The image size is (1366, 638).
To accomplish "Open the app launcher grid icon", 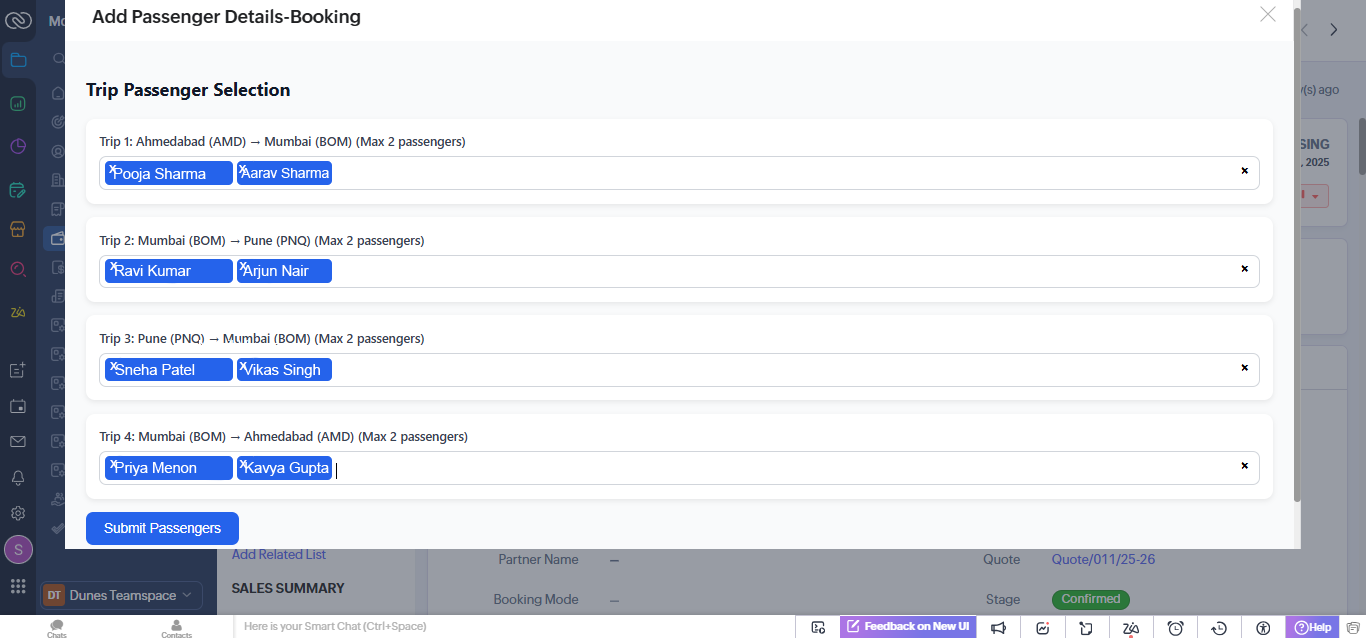I will (18, 586).
